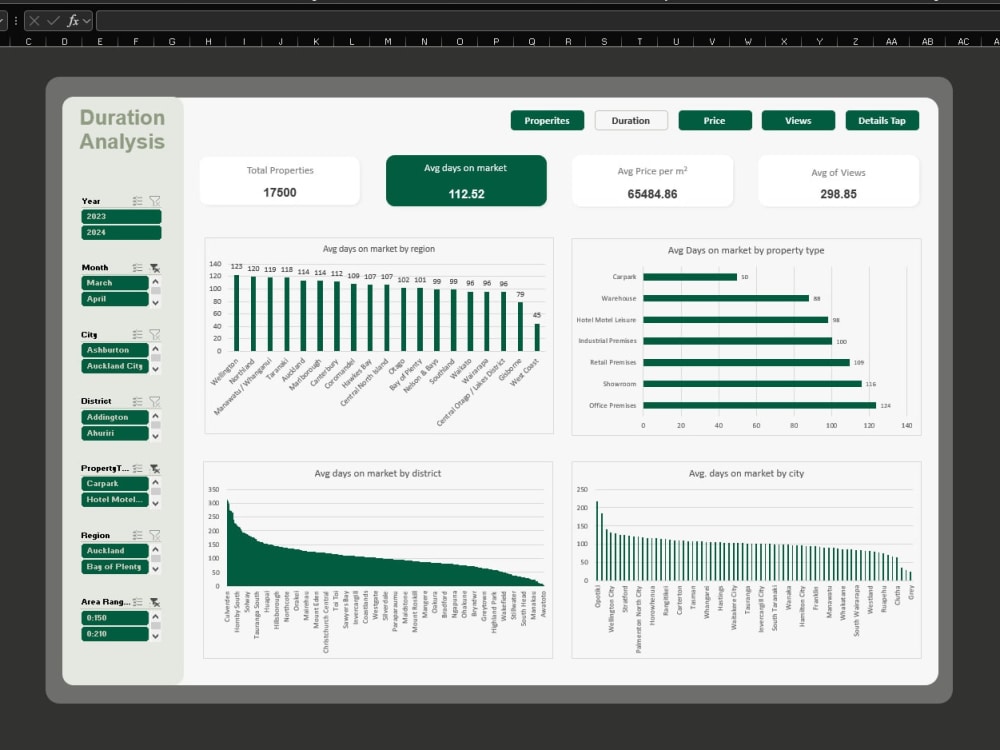Toggle March in Month slicer
The height and width of the screenshot is (750, 1000).
(115, 283)
